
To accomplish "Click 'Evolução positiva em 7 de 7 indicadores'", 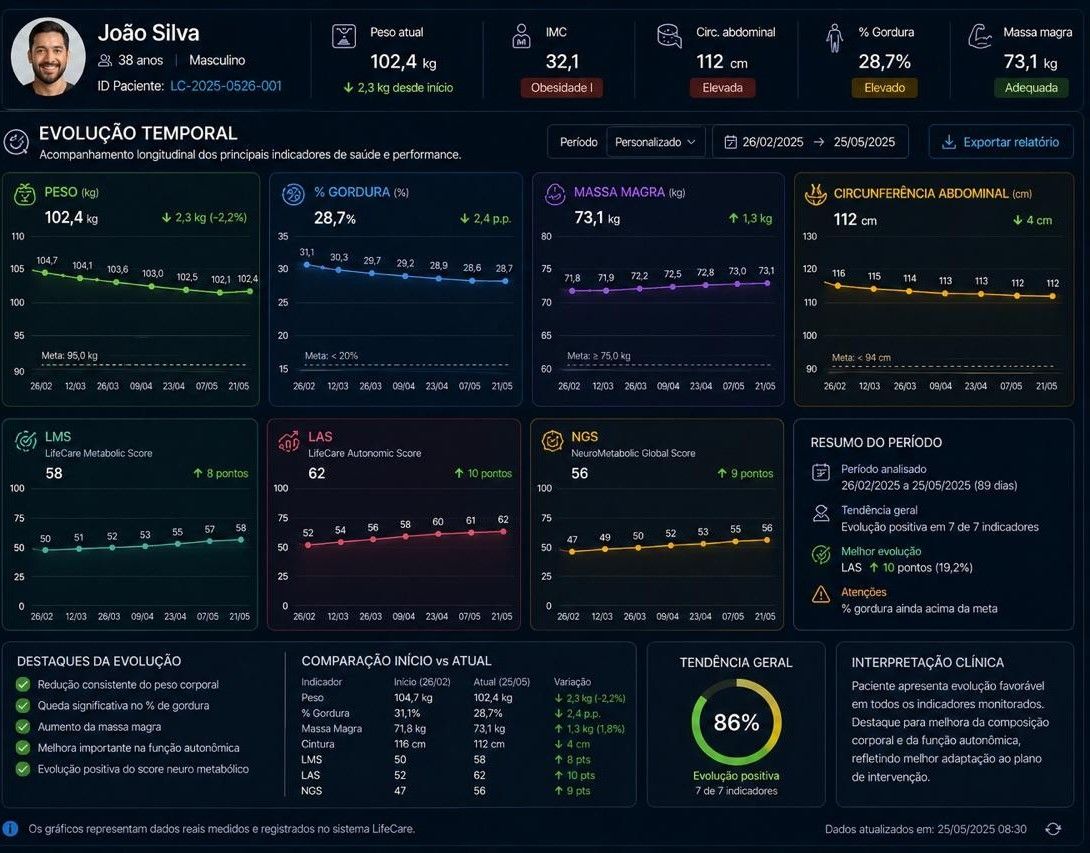I will point(940,527).
